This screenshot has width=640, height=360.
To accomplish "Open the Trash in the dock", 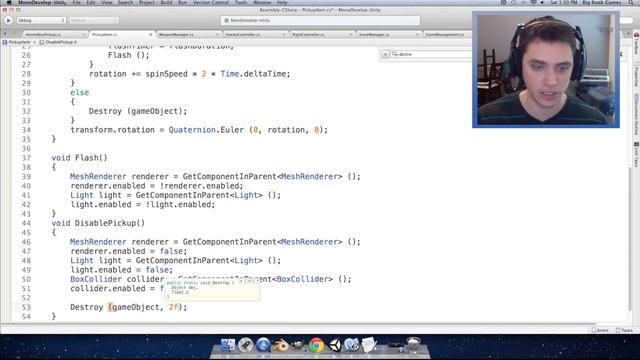I will coord(413,345).
